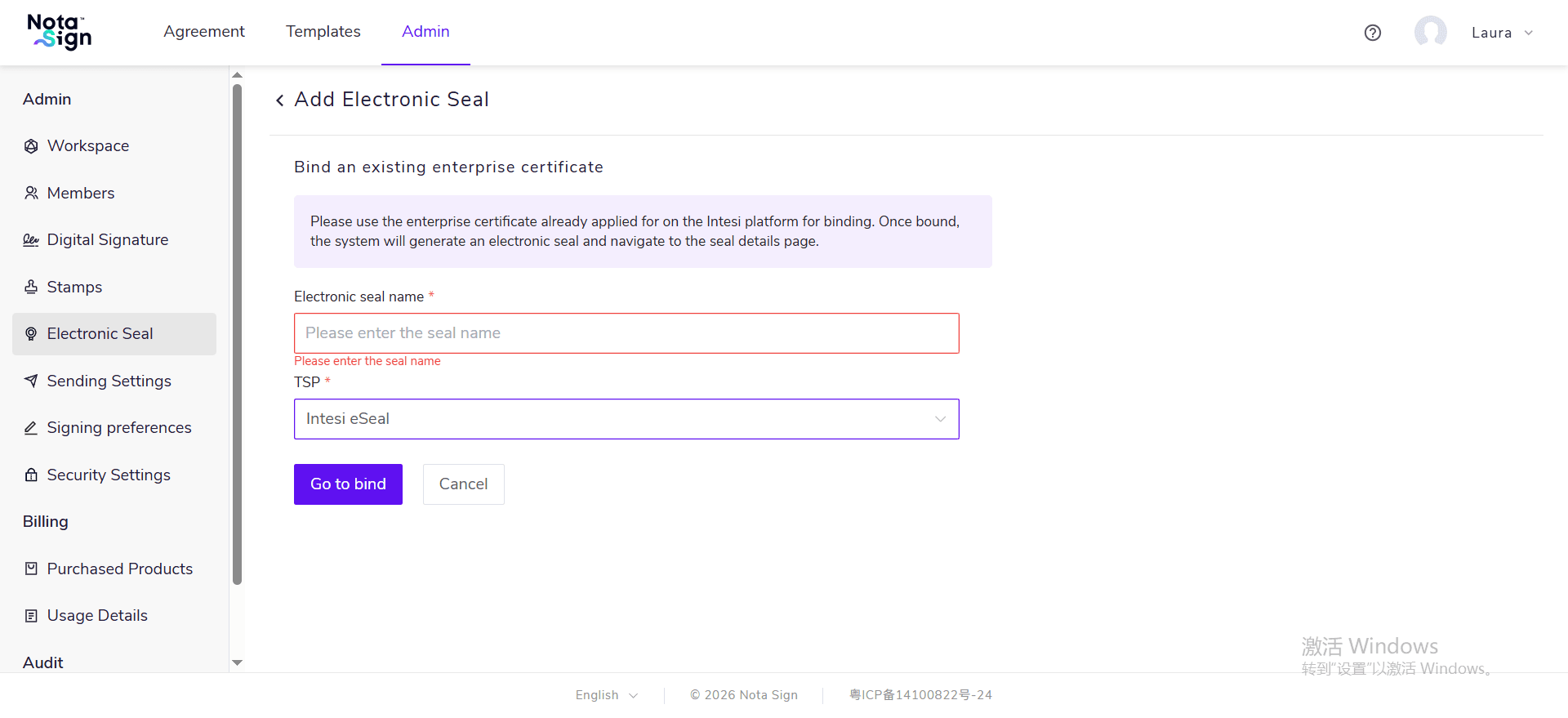Click the ICP registration number text

click(x=921, y=695)
